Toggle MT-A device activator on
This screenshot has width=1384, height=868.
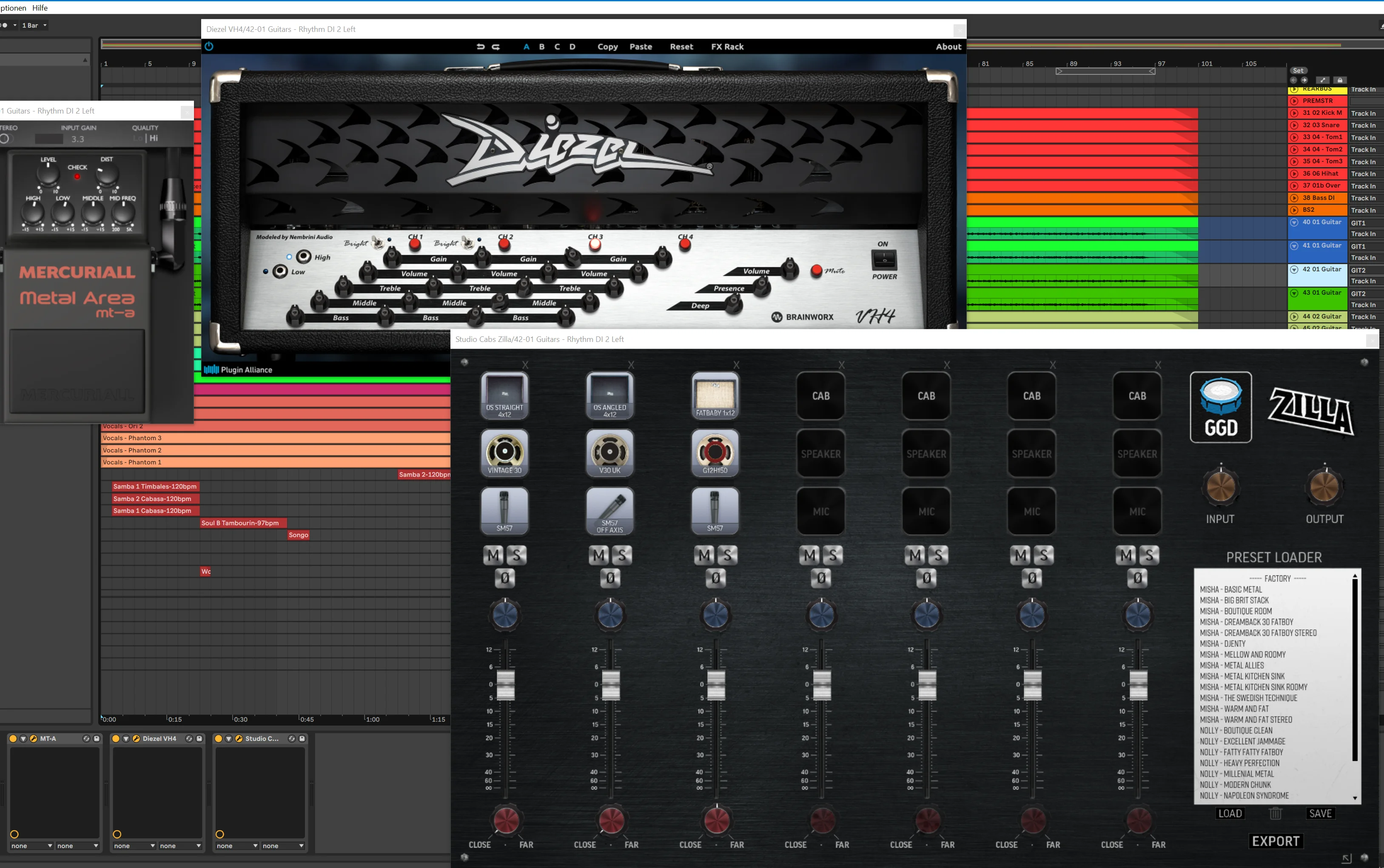[x=13, y=738]
